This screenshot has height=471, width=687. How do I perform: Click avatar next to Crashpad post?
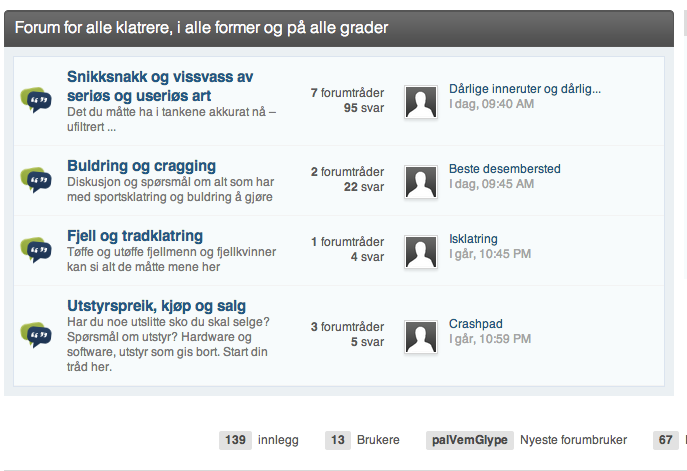tap(421, 336)
